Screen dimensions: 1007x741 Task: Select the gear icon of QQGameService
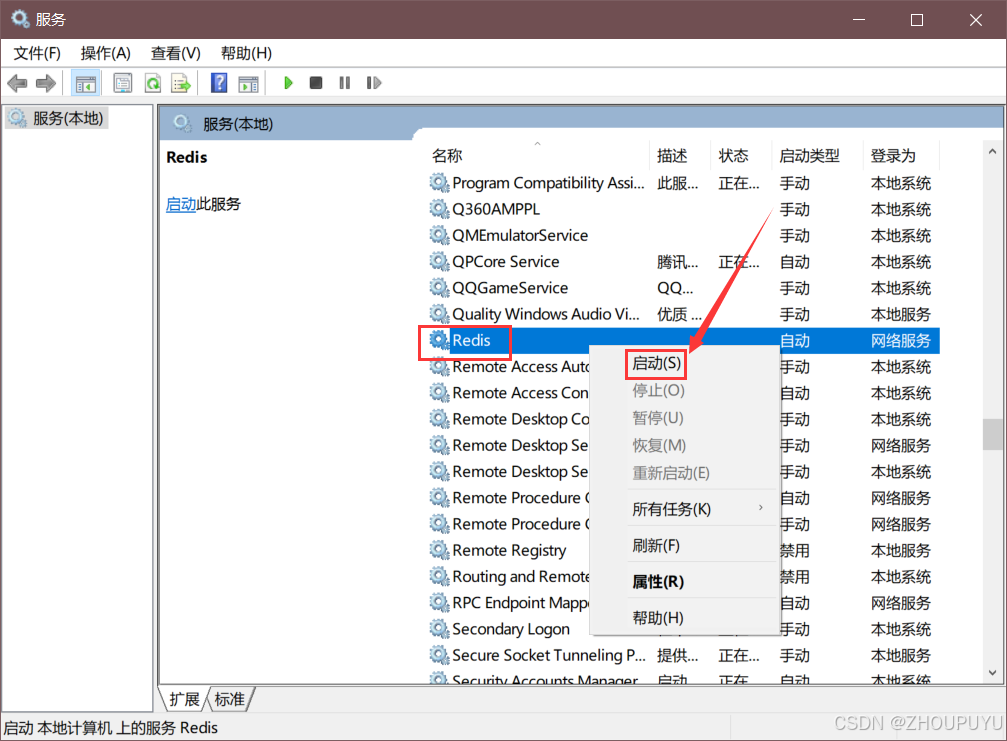click(439, 288)
